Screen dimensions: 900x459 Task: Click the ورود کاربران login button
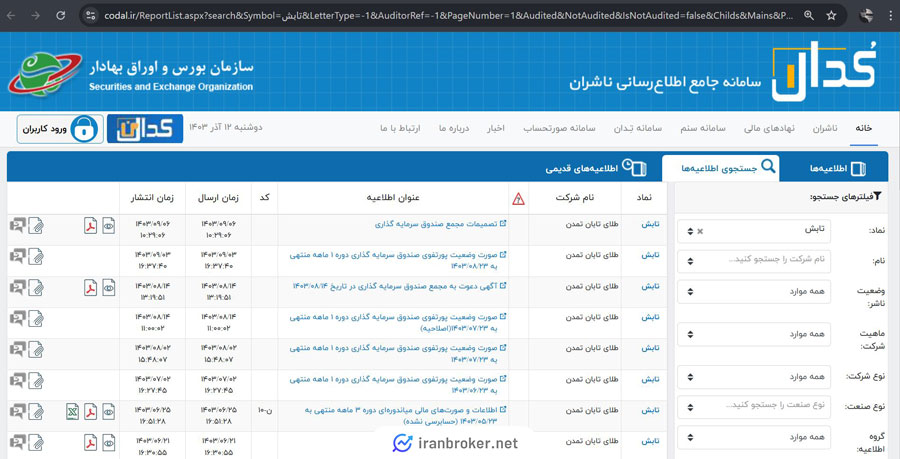pyautogui.click(x=60, y=129)
